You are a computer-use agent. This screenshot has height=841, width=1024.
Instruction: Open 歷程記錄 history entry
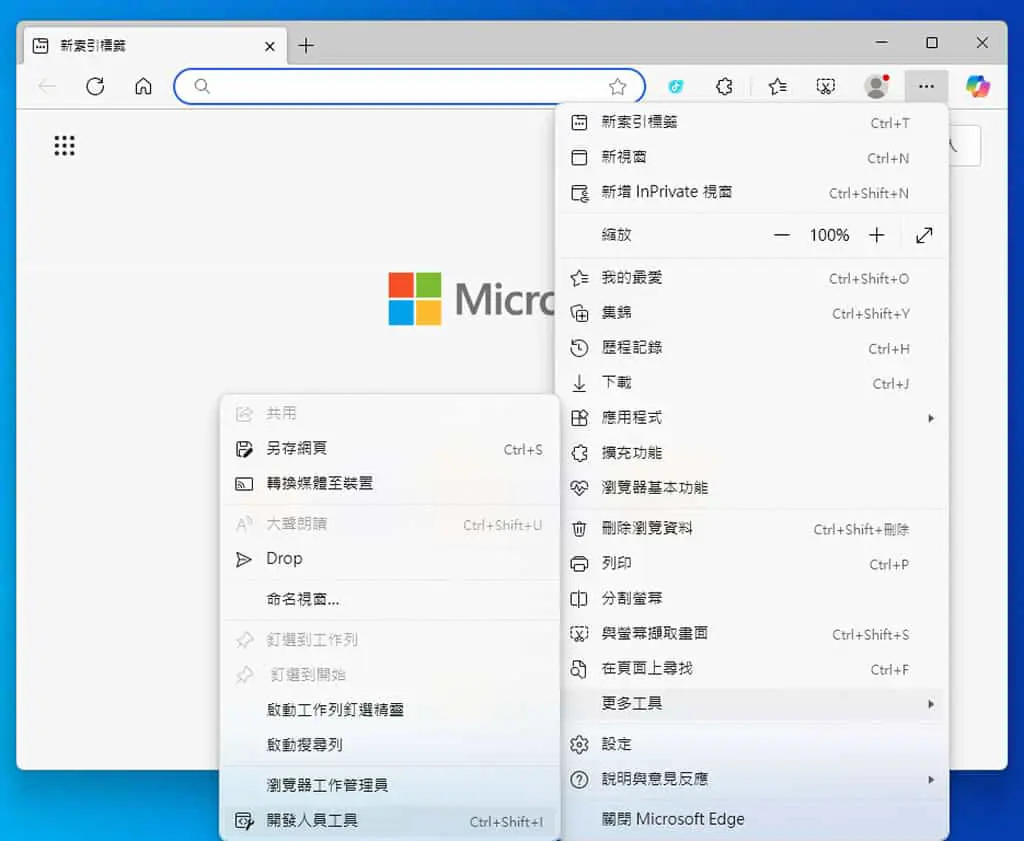pyautogui.click(x=752, y=348)
